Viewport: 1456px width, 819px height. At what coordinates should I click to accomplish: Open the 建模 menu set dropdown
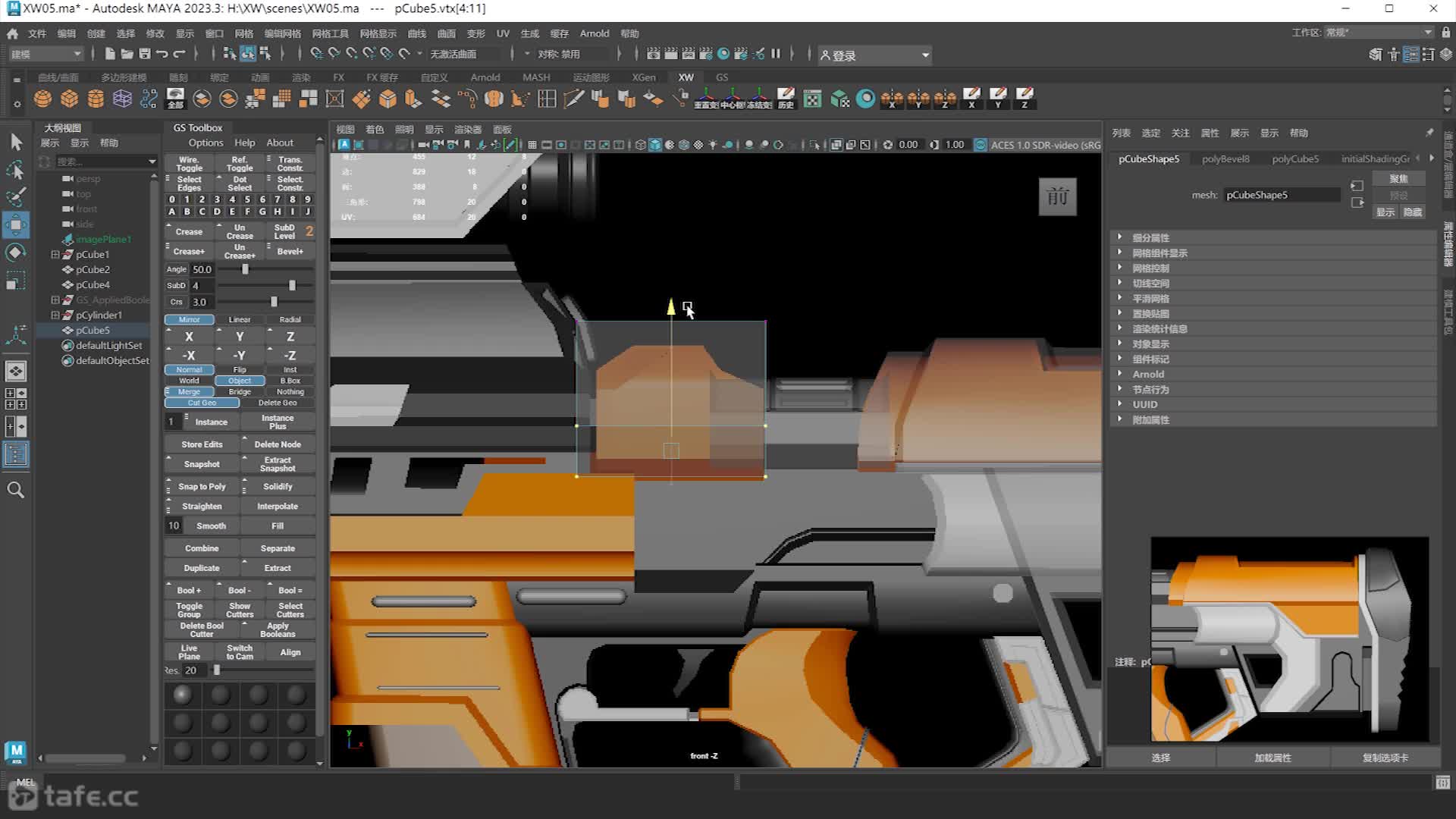pos(45,54)
